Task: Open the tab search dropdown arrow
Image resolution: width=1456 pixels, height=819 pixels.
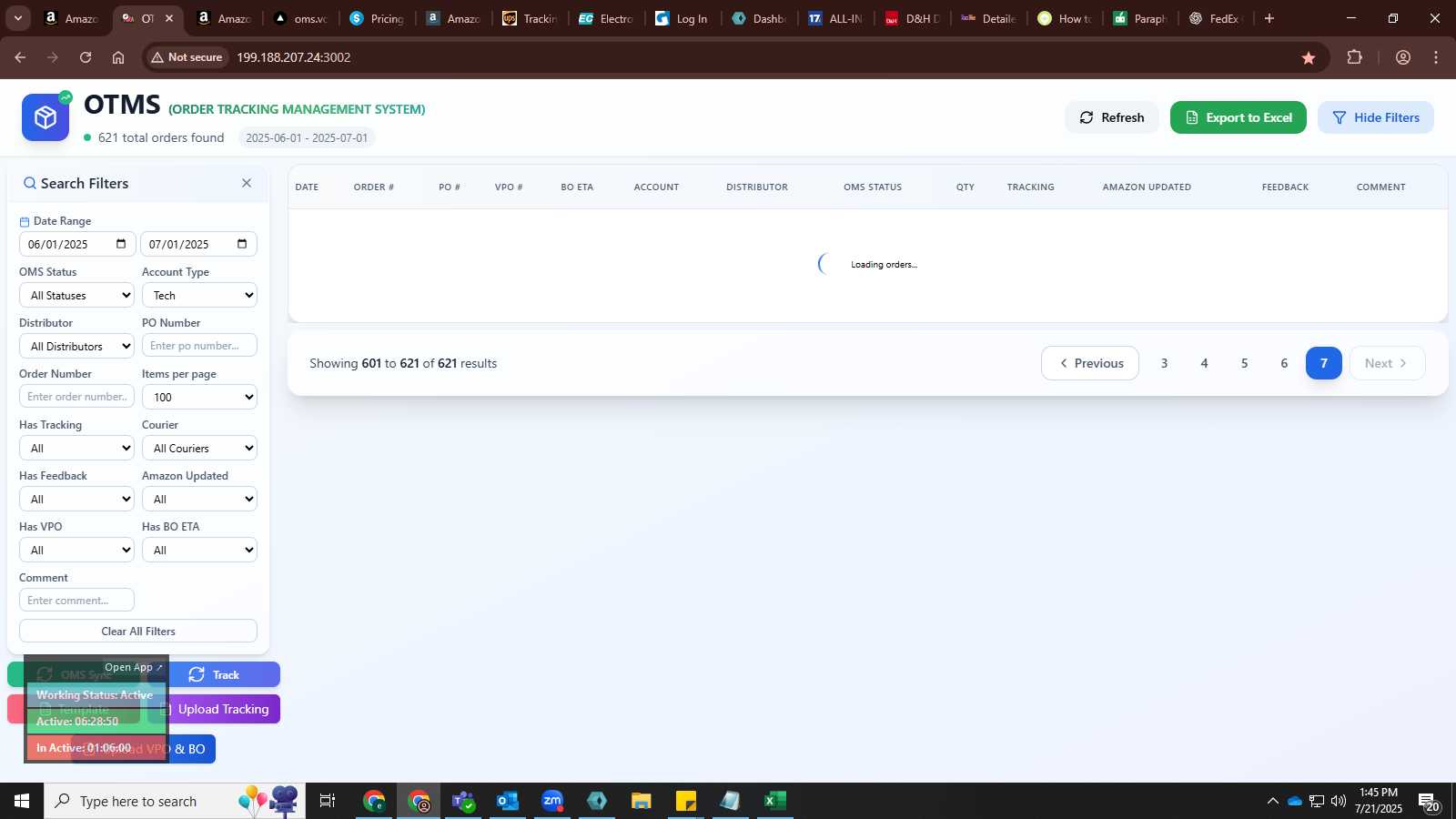Action: (x=17, y=18)
